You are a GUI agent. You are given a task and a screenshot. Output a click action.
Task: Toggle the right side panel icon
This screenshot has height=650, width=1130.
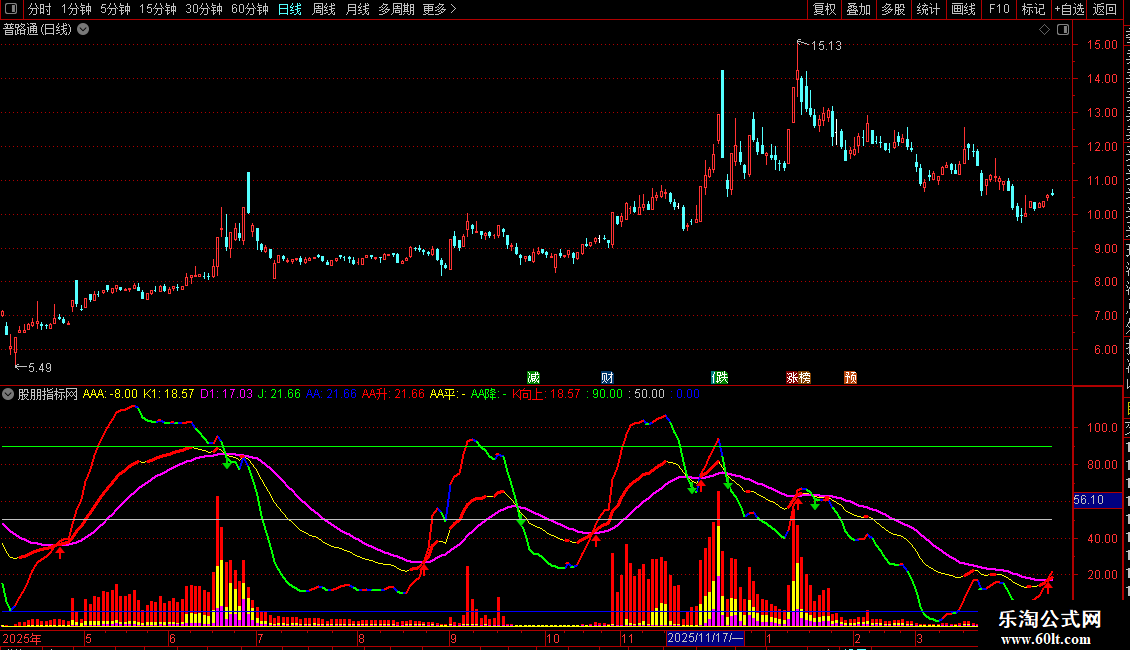coord(1063,30)
